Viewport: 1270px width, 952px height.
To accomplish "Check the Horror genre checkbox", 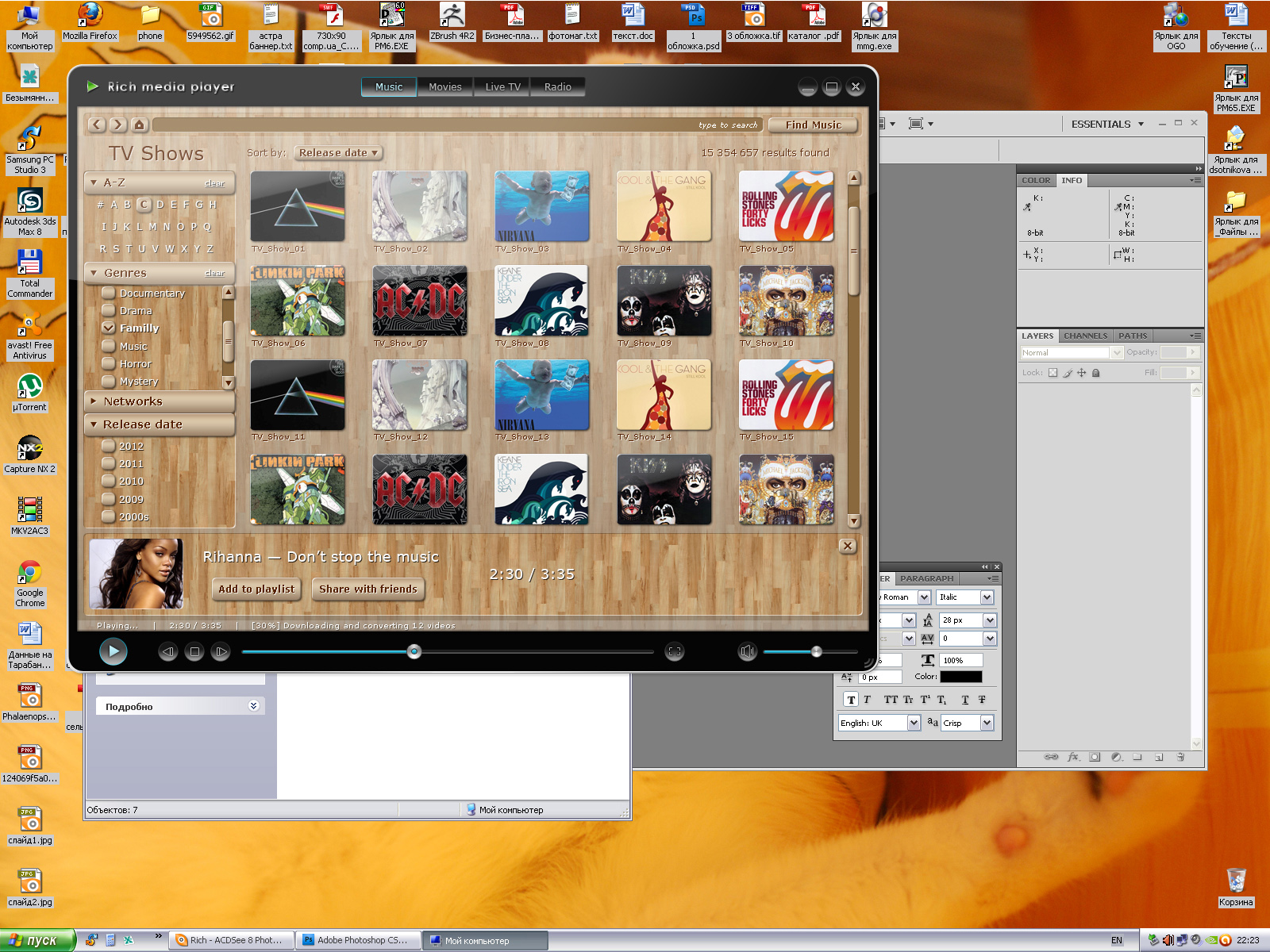I will 109,363.
